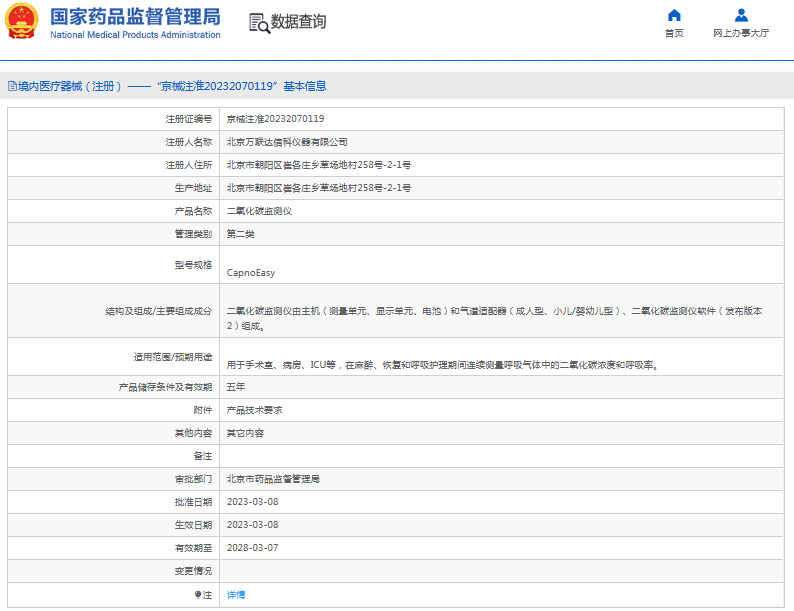Image resolution: width=794 pixels, height=611 pixels.
Task: Click the 适用范围/预期用途 label
Action: point(173,357)
